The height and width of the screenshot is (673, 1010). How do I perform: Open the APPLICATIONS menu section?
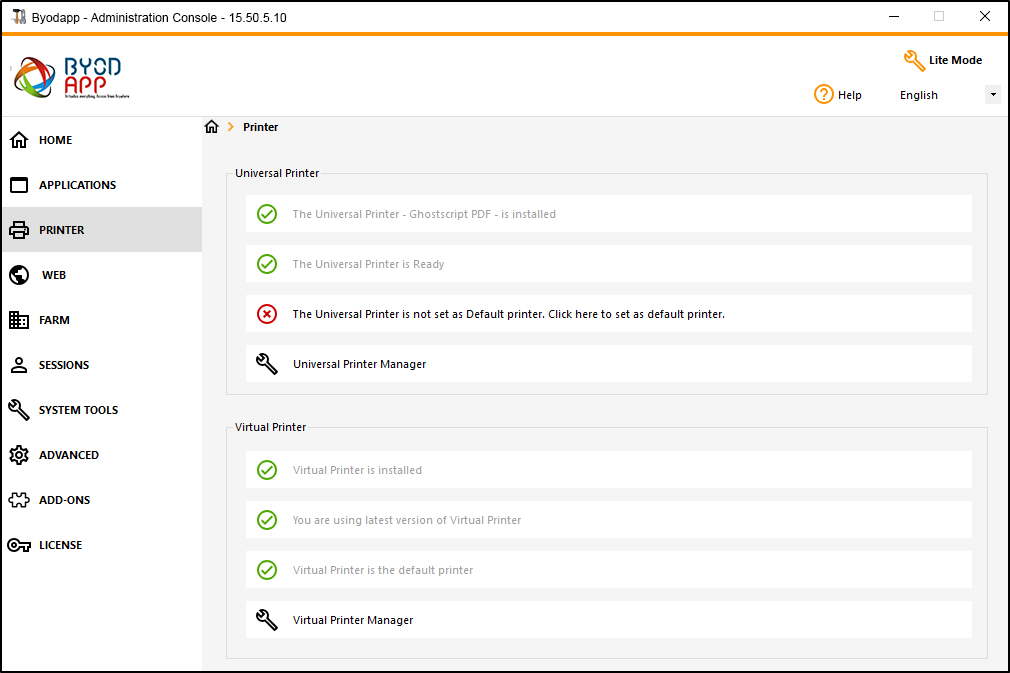coord(102,185)
